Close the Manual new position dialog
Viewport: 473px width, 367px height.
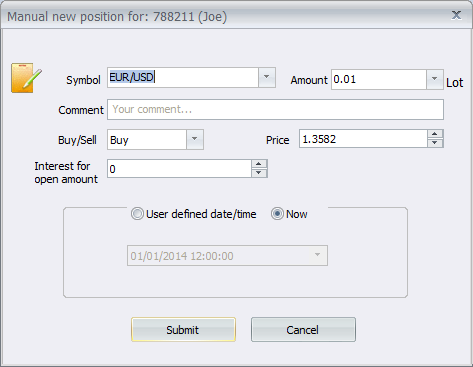coord(456,15)
